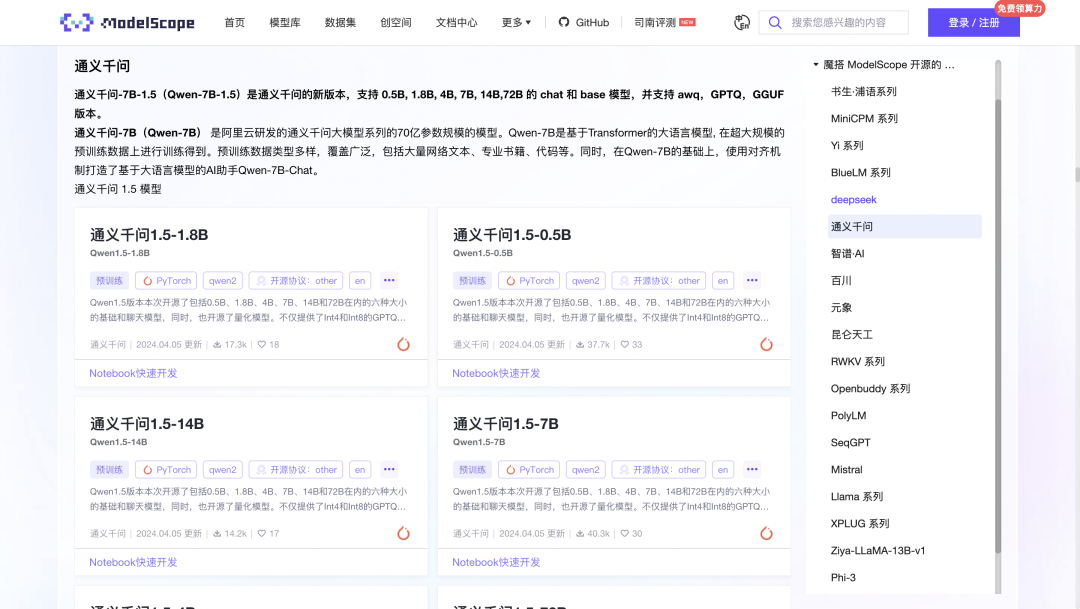Click orange flame icon on 通义千问1.5-0.5B card
Image resolution: width=1080 pixels, height=609 pixels.
(767, 344)
